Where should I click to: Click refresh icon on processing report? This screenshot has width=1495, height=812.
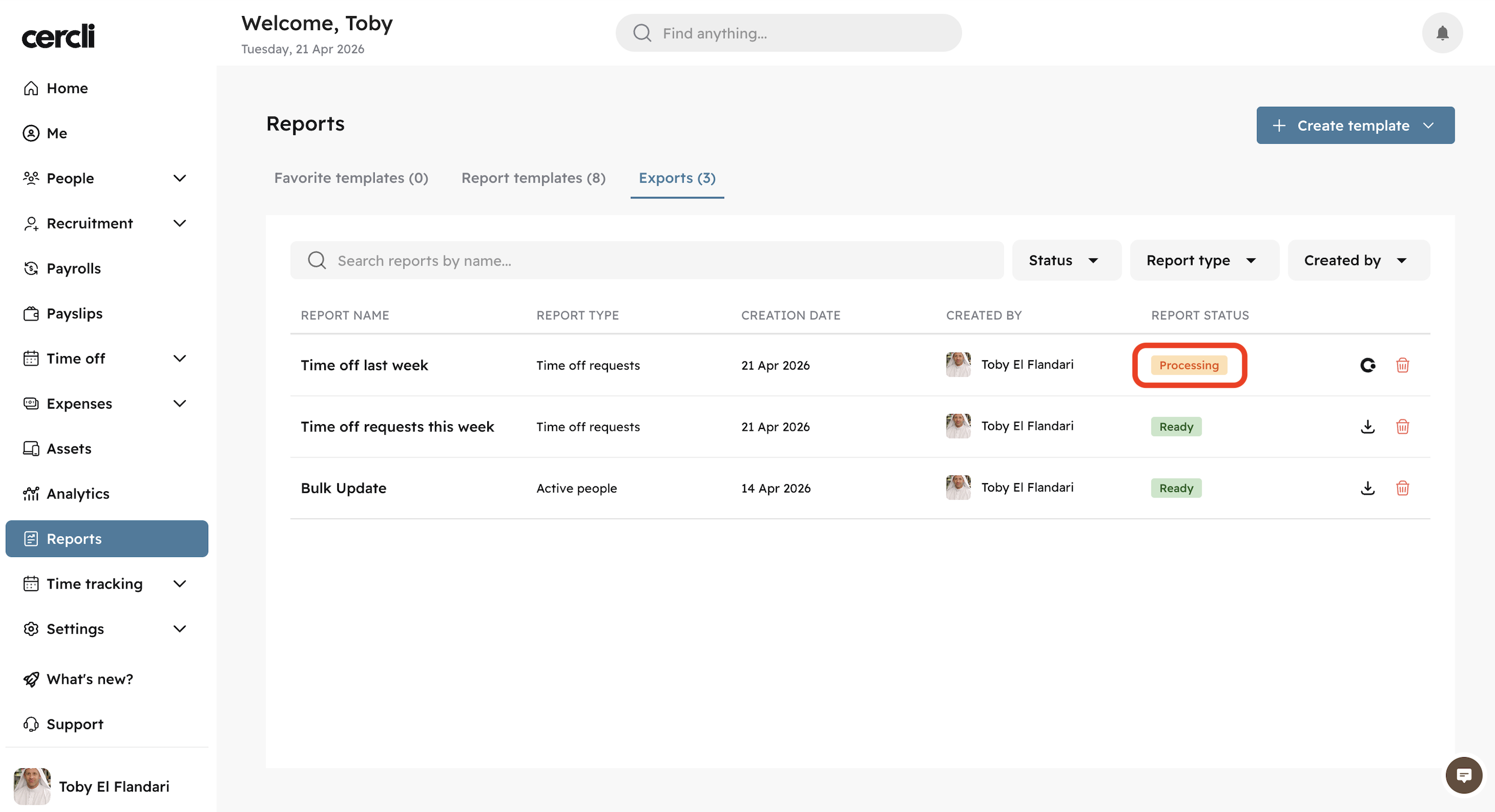pyautogui.click(x=1367, y=365)
